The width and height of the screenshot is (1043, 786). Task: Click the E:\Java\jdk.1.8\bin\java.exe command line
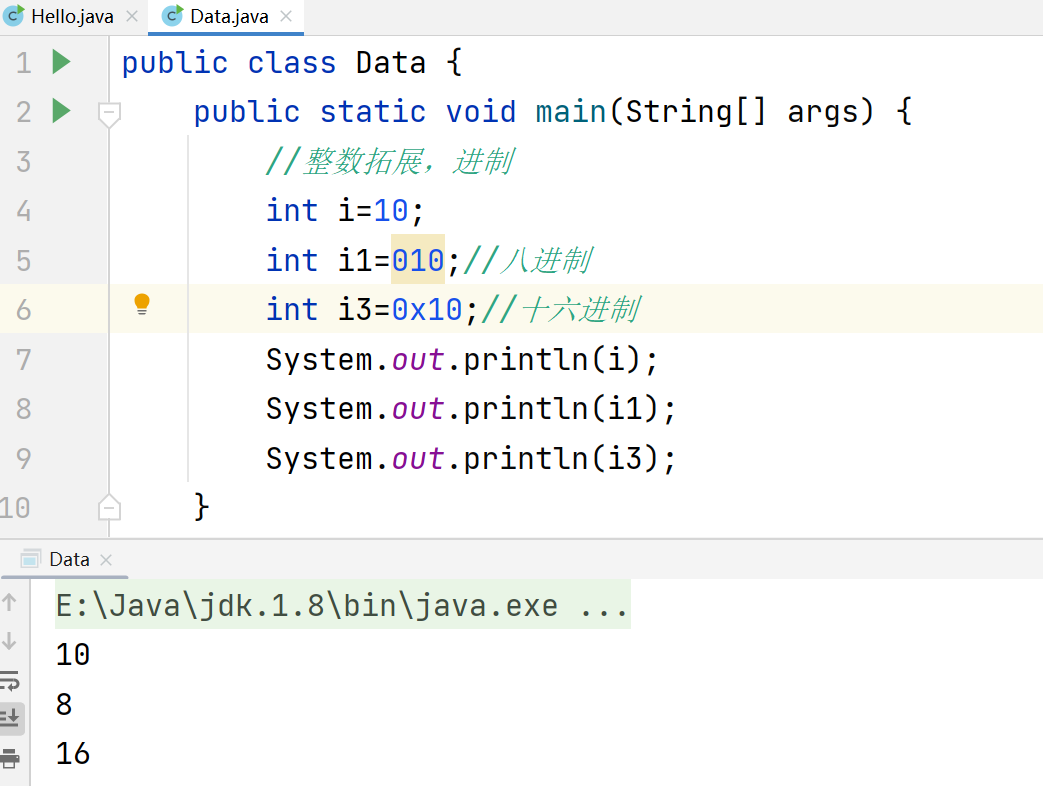[343, 604]
